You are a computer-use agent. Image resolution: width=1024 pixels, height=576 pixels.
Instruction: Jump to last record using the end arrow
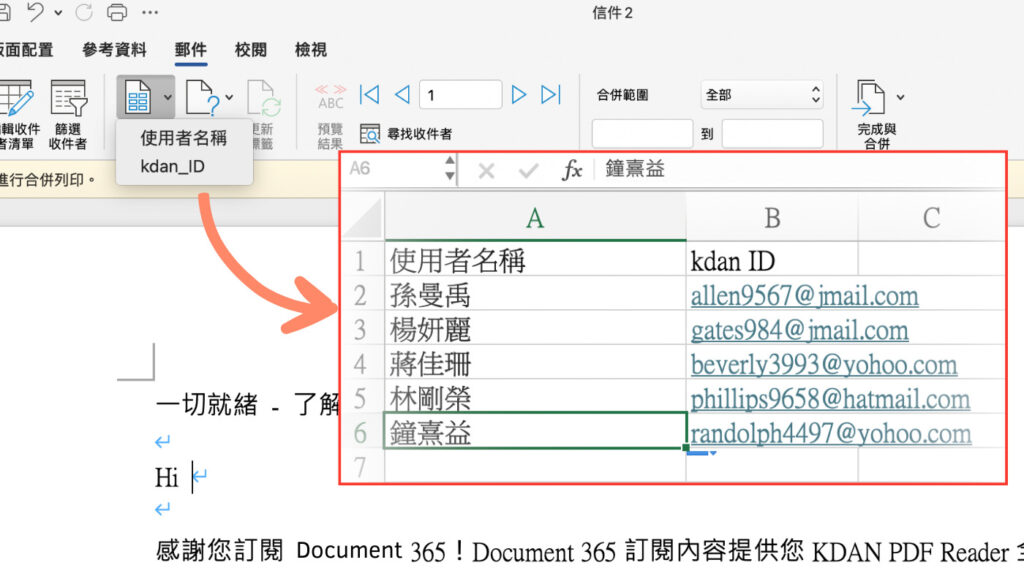[550, 93]
